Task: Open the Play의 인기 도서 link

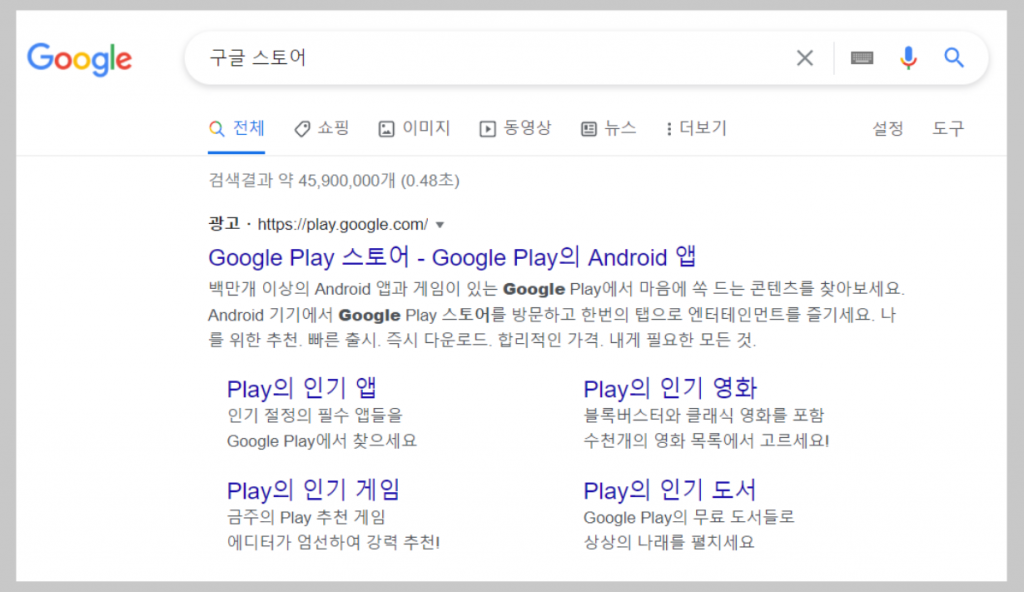Action: coord(670,490)
